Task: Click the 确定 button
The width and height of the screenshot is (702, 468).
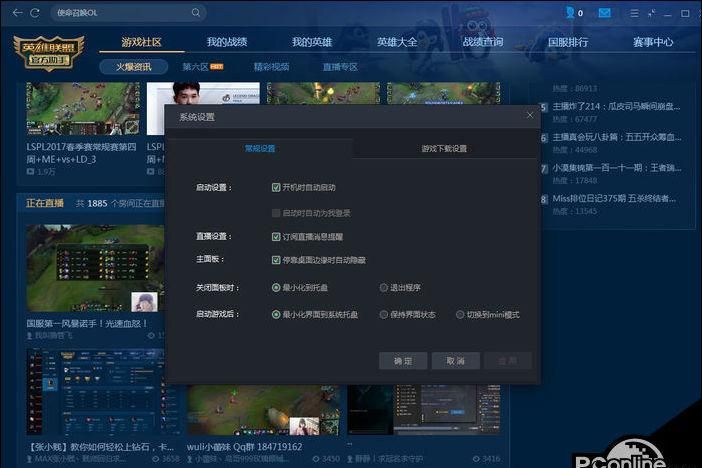Action: click(403, 361)
